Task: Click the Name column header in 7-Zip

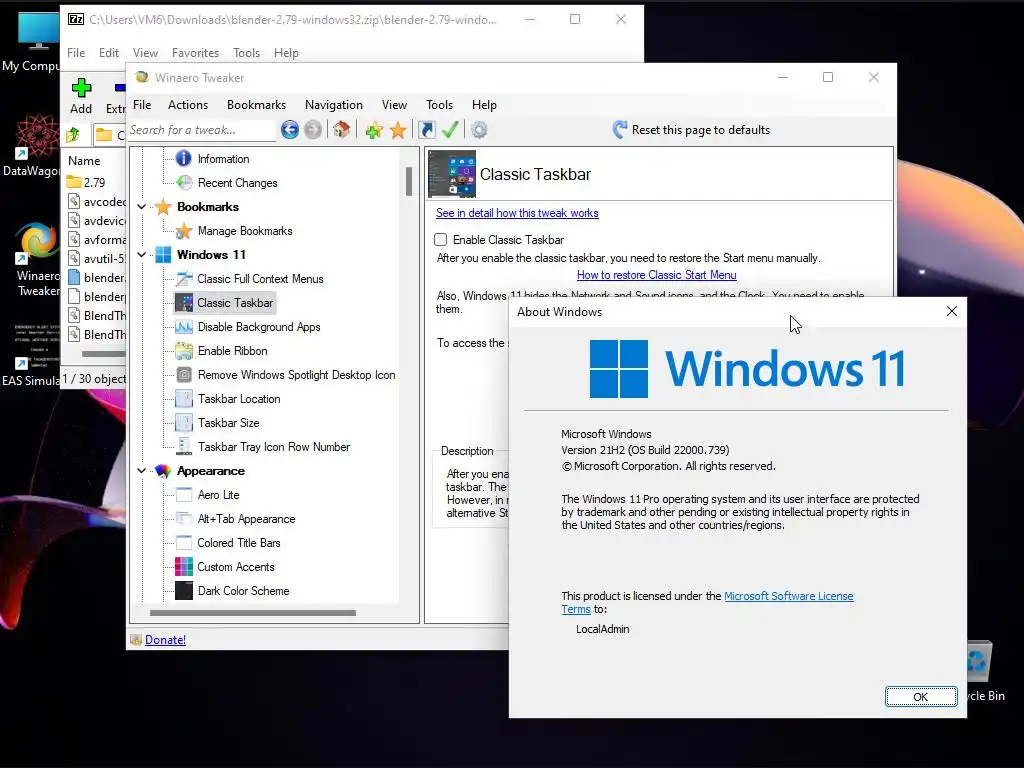Action: [x=84, y=161]
